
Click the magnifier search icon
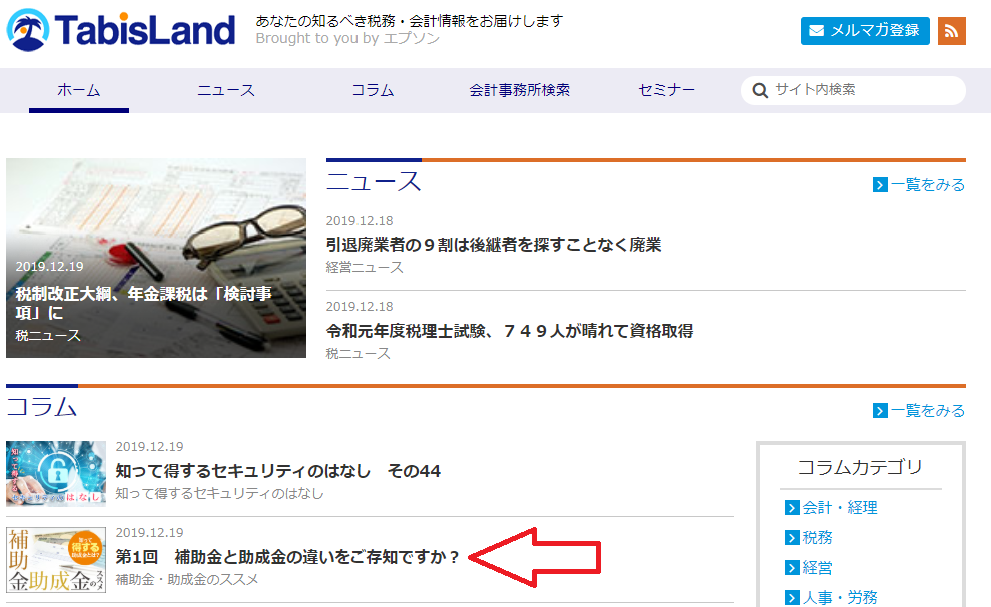coord(760,90)
